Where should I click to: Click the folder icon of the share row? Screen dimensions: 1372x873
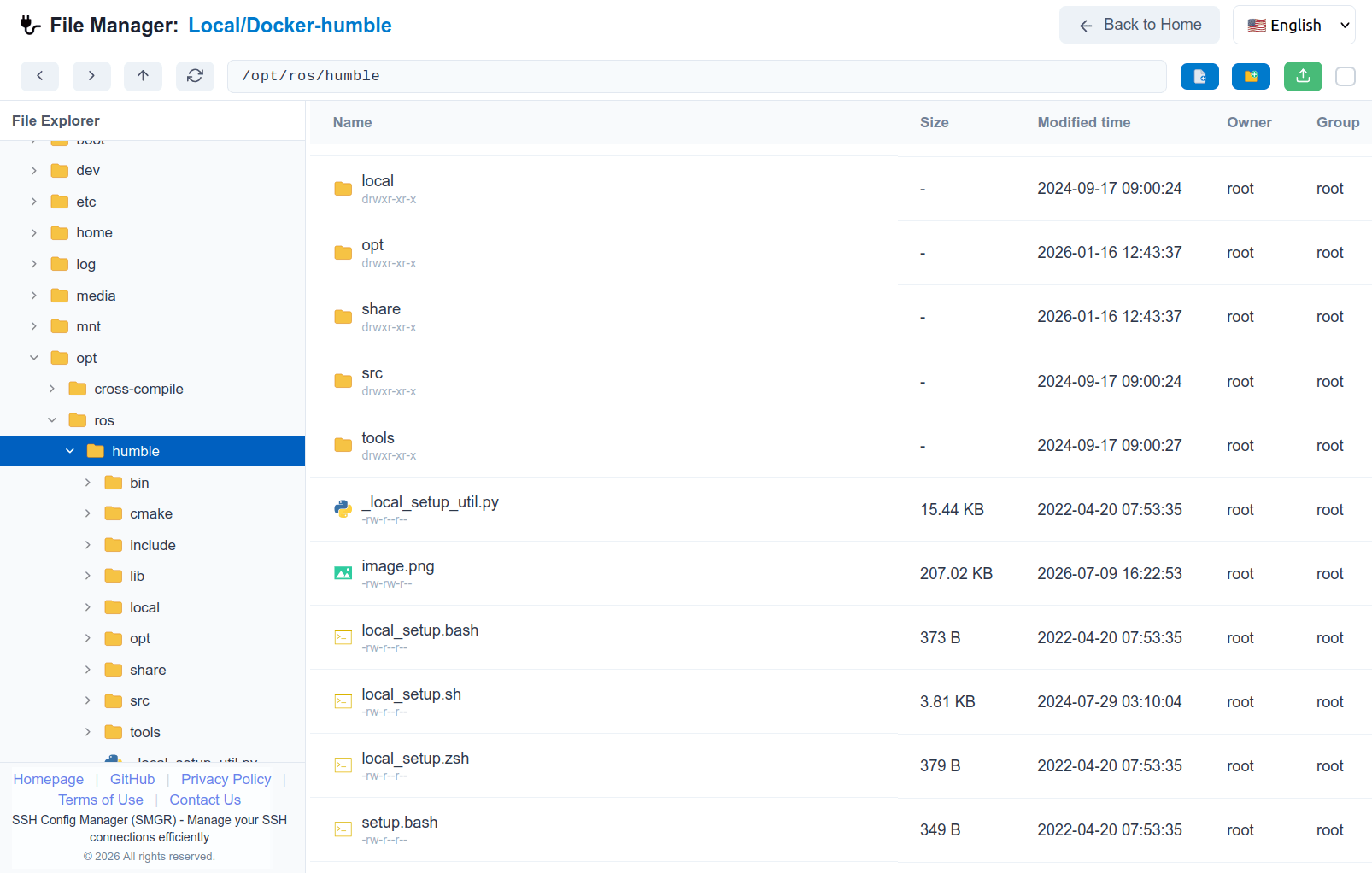[343, 317]
